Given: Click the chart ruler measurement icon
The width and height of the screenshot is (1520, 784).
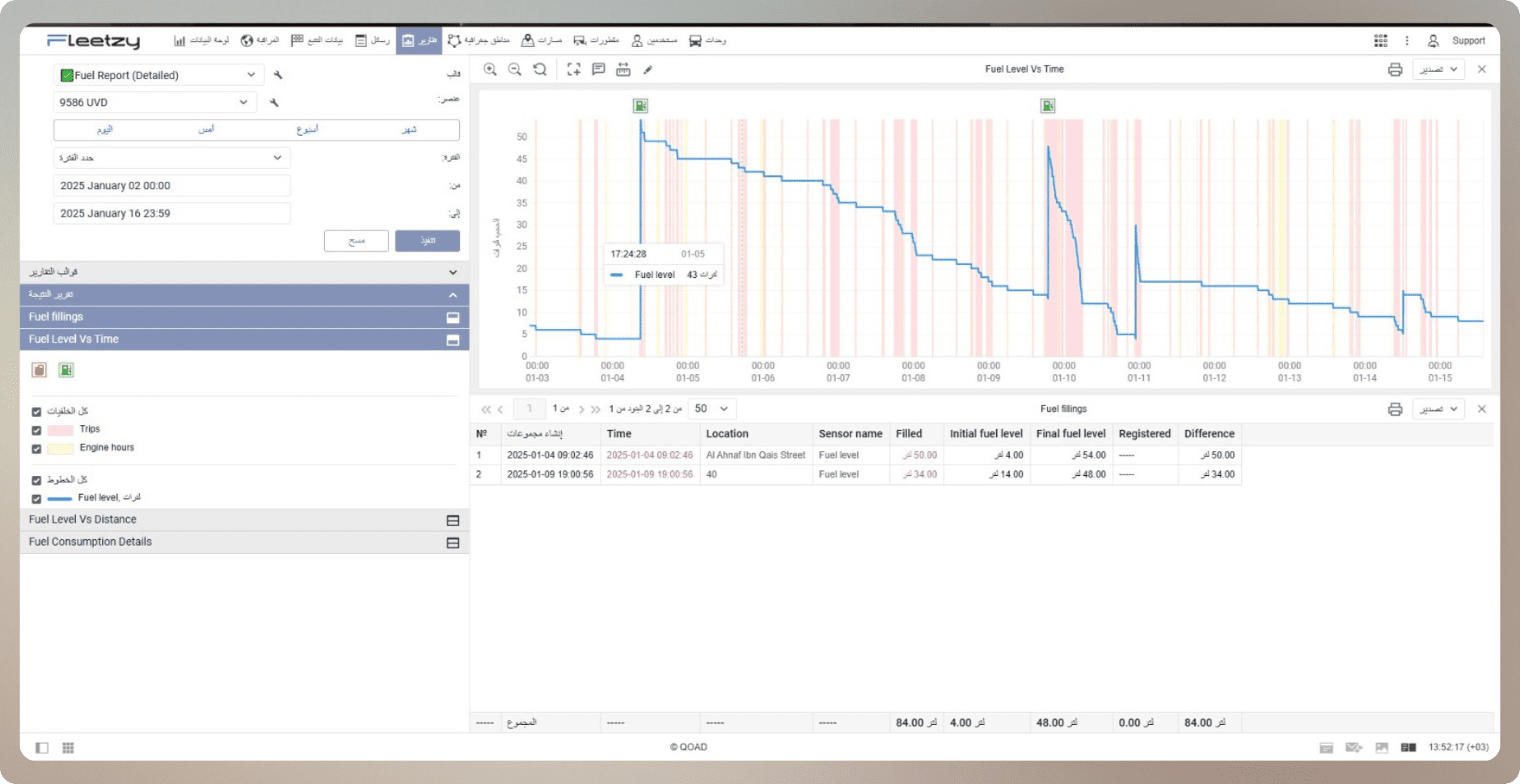Looking at the screenshot, I should click(623, 70).
